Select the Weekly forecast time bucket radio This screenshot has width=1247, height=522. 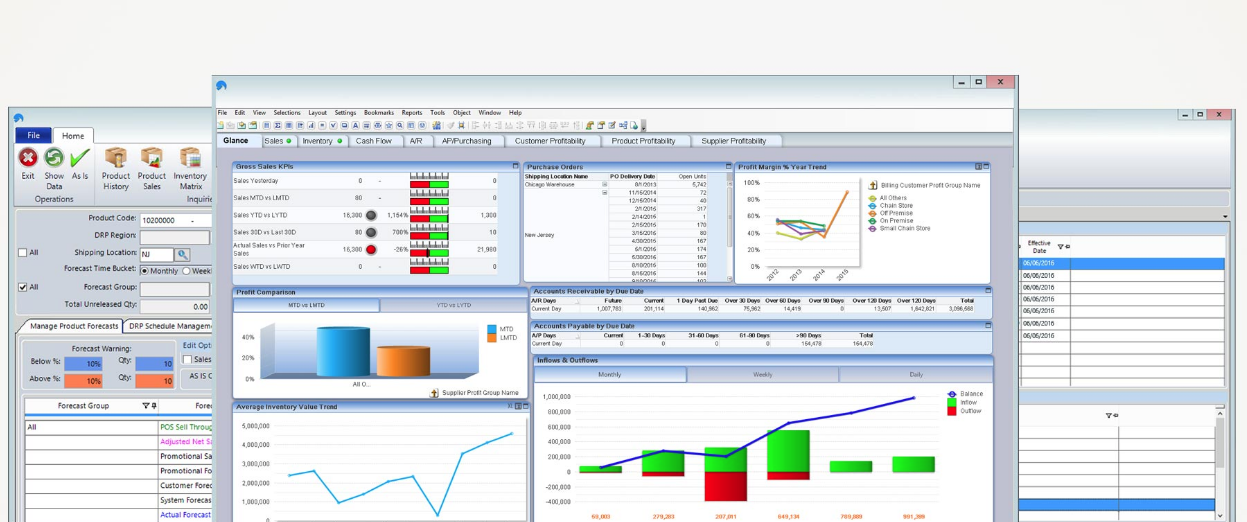tap(187, 271)
